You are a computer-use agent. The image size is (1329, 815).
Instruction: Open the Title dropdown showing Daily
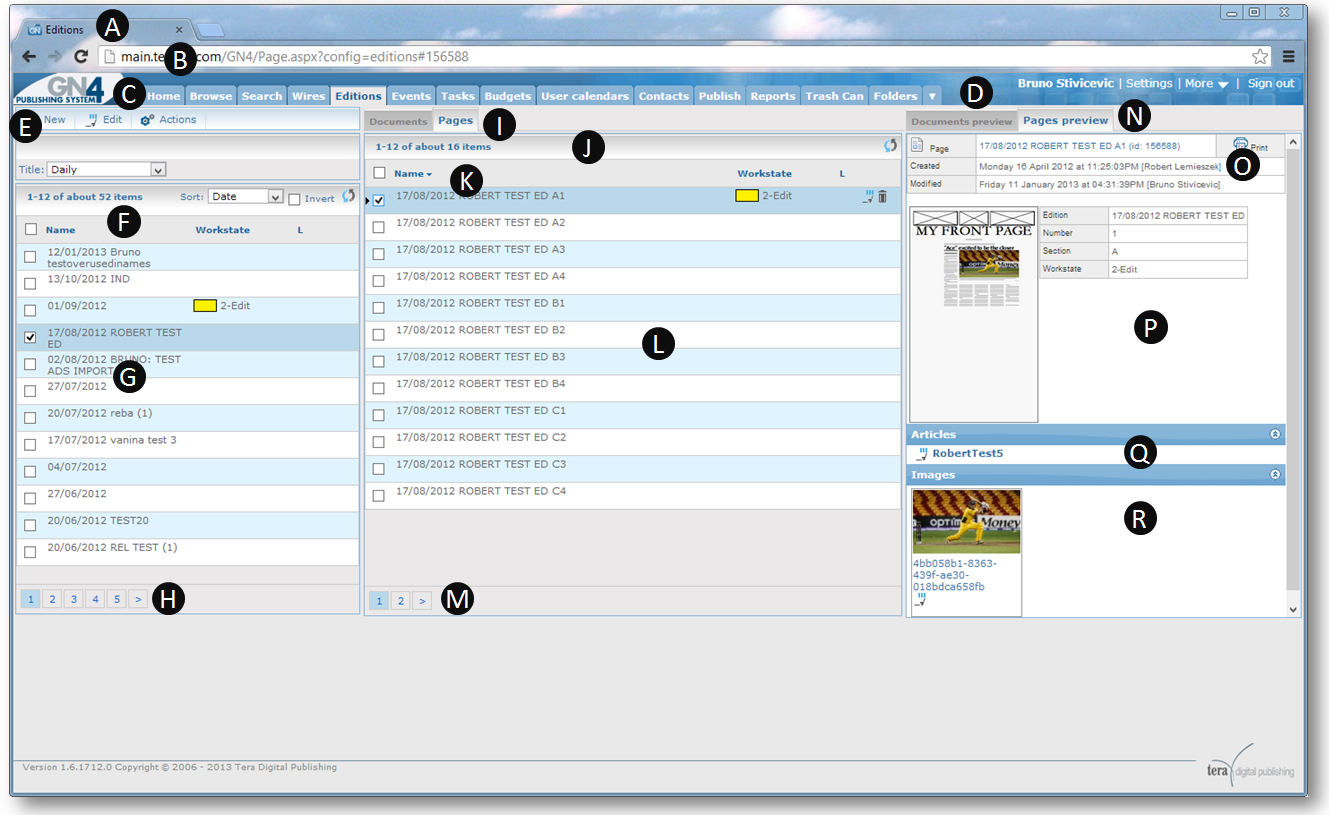(107, 170)
